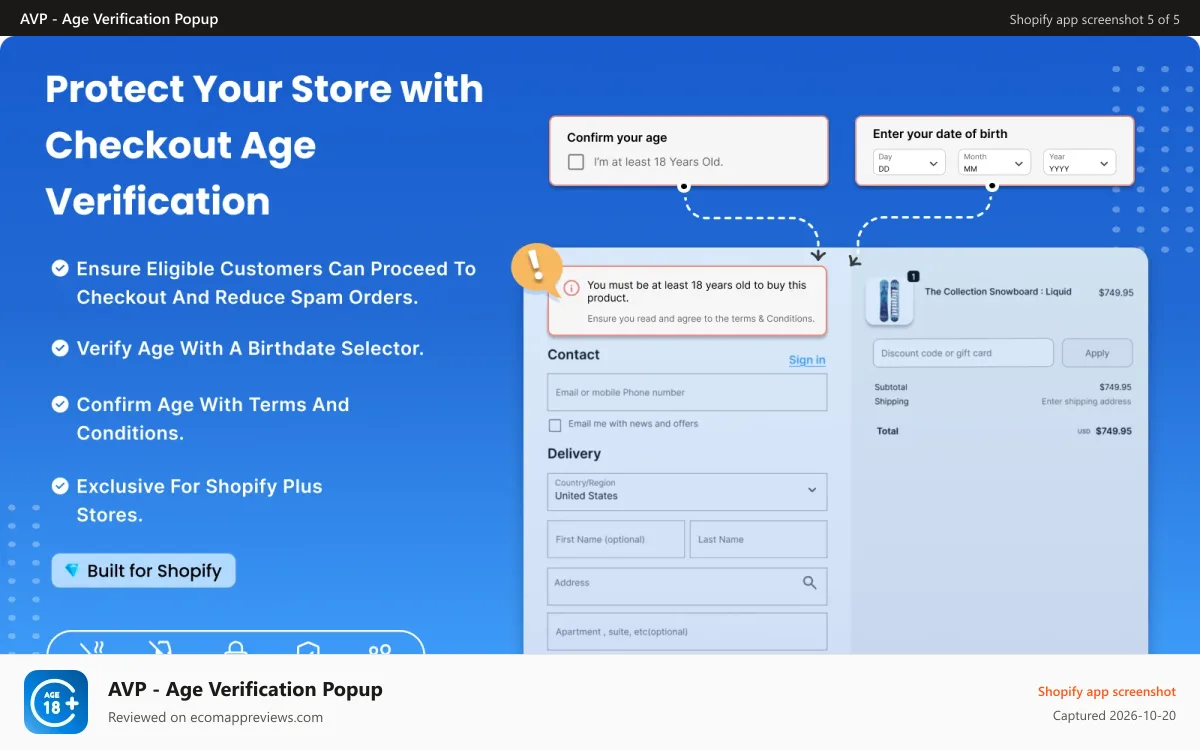Click the Built for Shopify badge
Image resolution: width=1200 pixels, height=750 pixels.
(x=144, y=570)
